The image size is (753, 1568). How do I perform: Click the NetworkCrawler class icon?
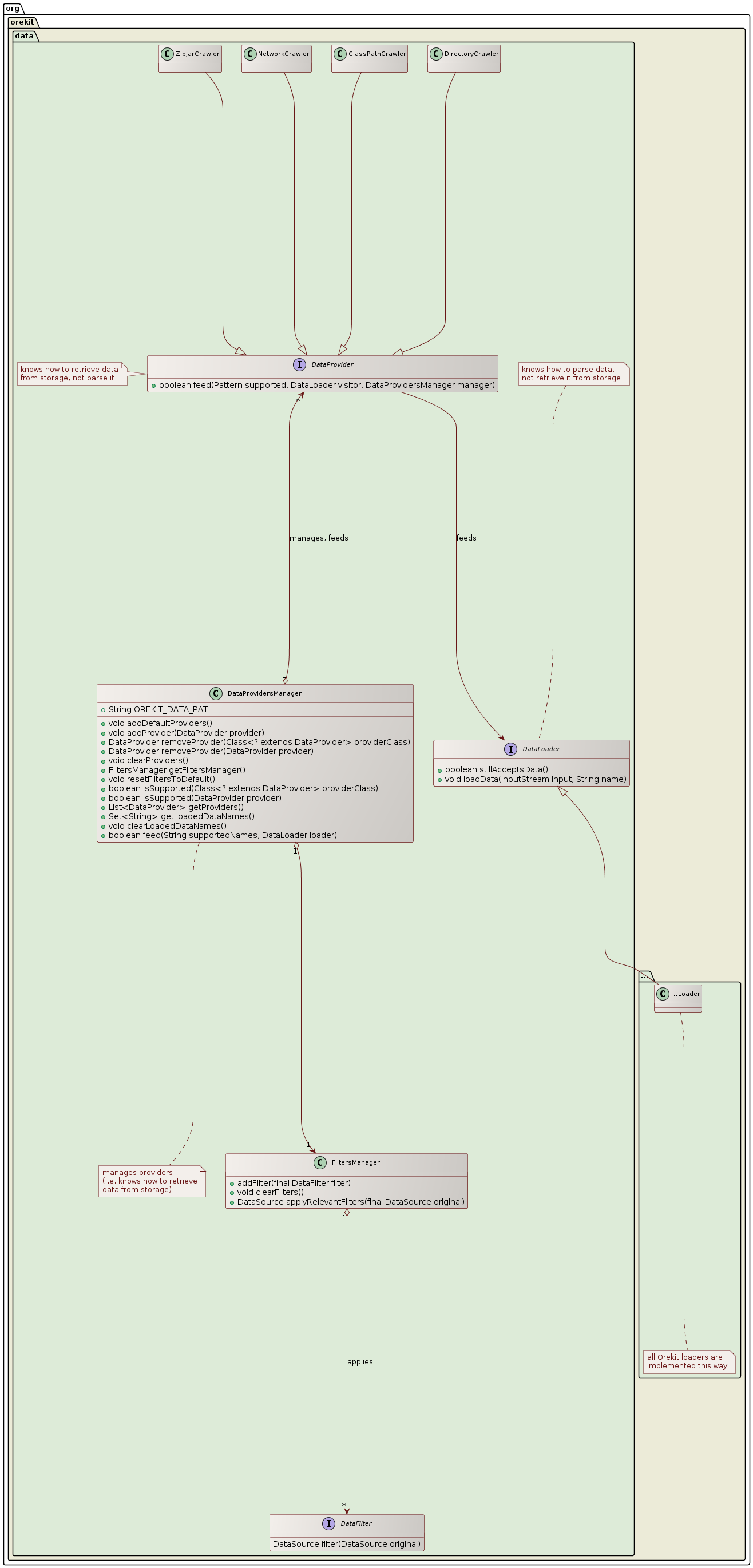coord(250,54)
